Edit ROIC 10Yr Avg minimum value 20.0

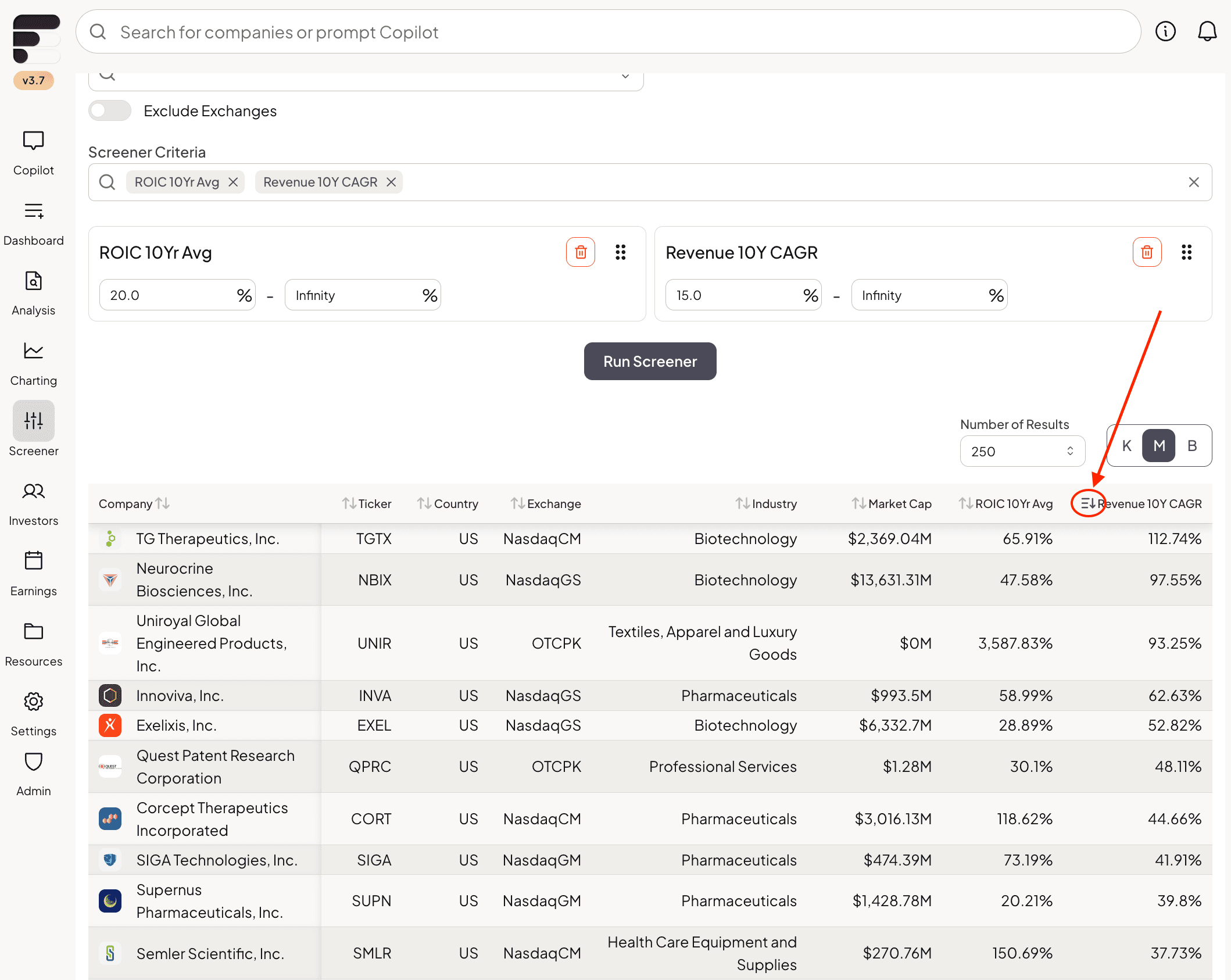coord(177,295)
